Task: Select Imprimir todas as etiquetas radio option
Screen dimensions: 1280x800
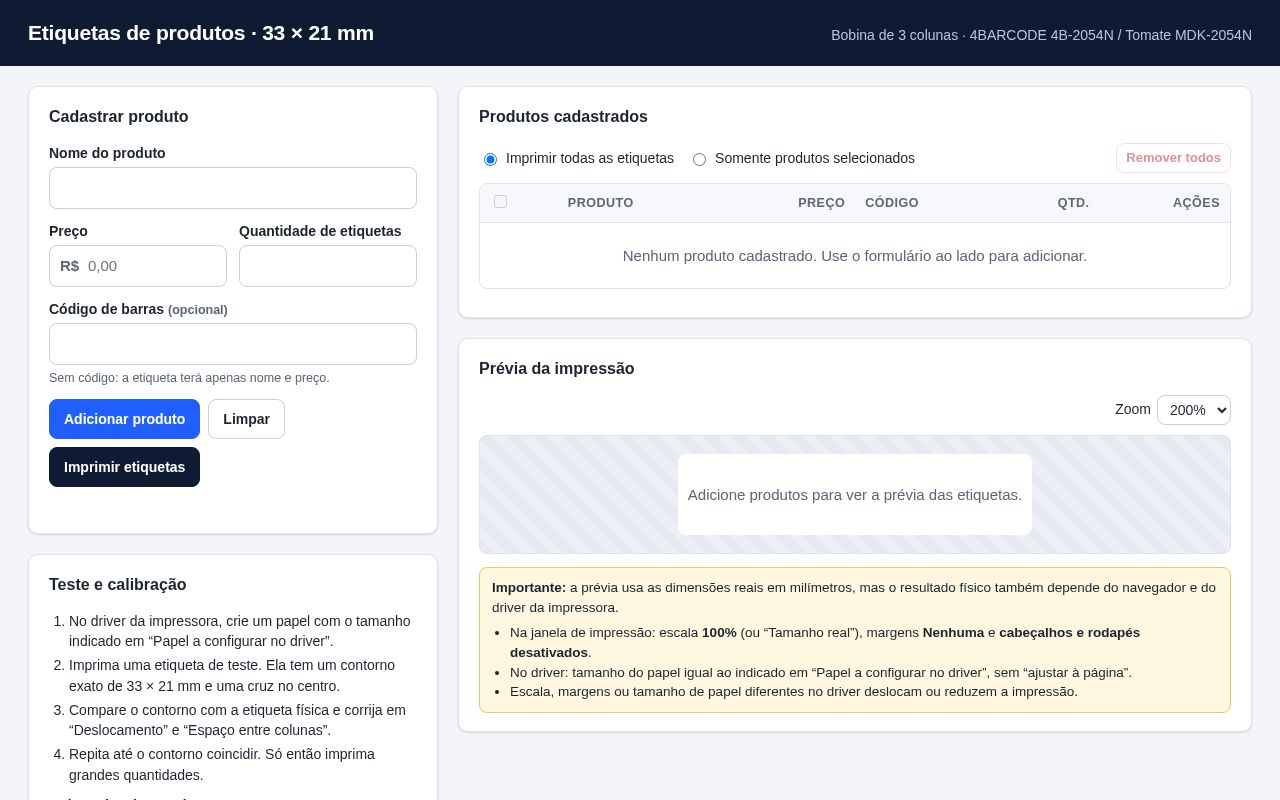Action: tap(490, 159)
